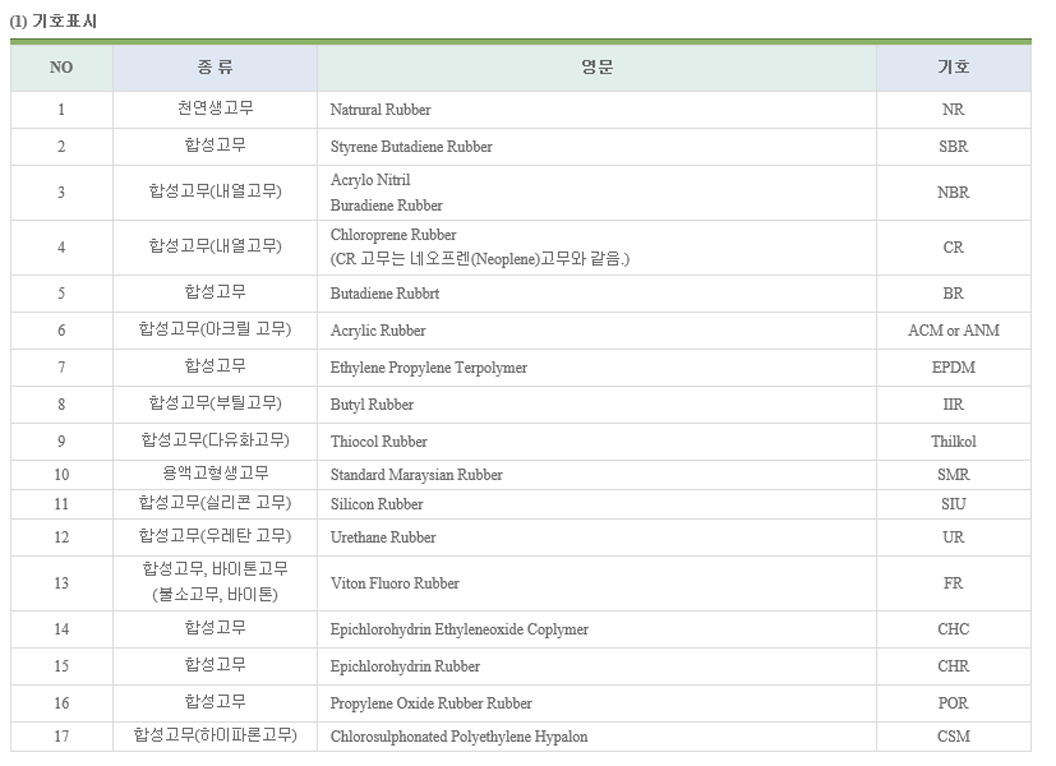This screenshot has width=1056, height=766.
Task: Click the '합성고무(부틸고무)' cell
Action: (215, 404)
